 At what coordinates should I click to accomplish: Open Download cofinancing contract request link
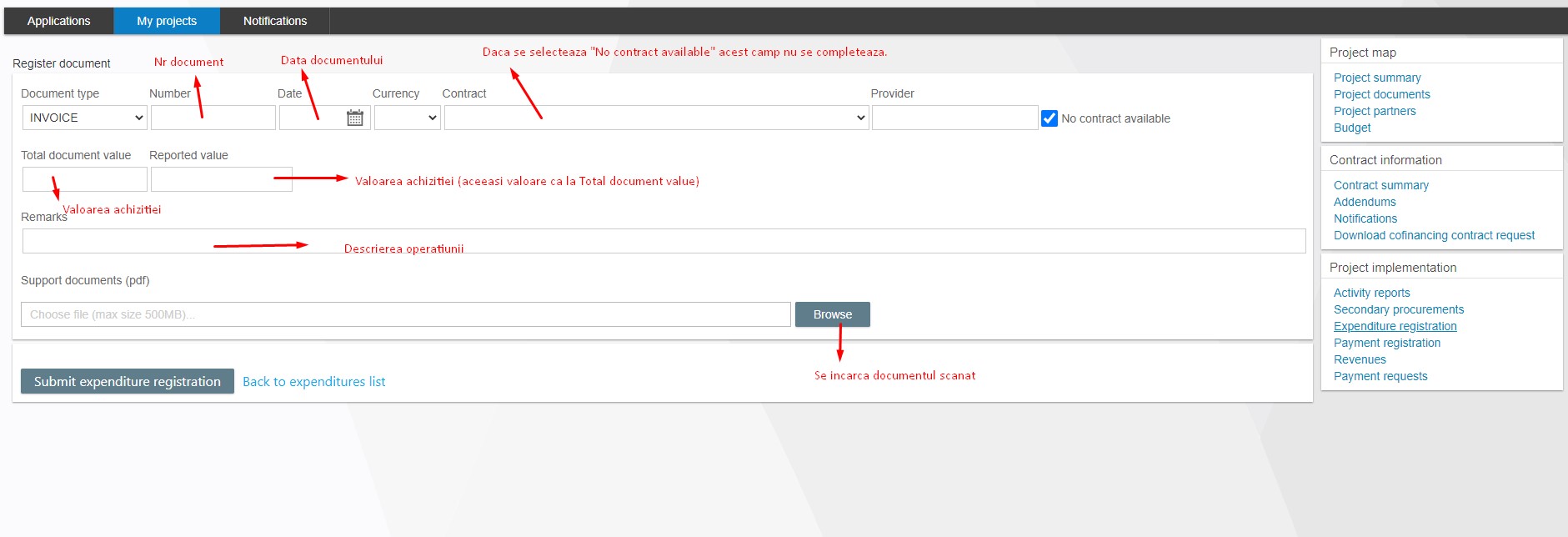pyautogui.click(x=1434, y=235)
